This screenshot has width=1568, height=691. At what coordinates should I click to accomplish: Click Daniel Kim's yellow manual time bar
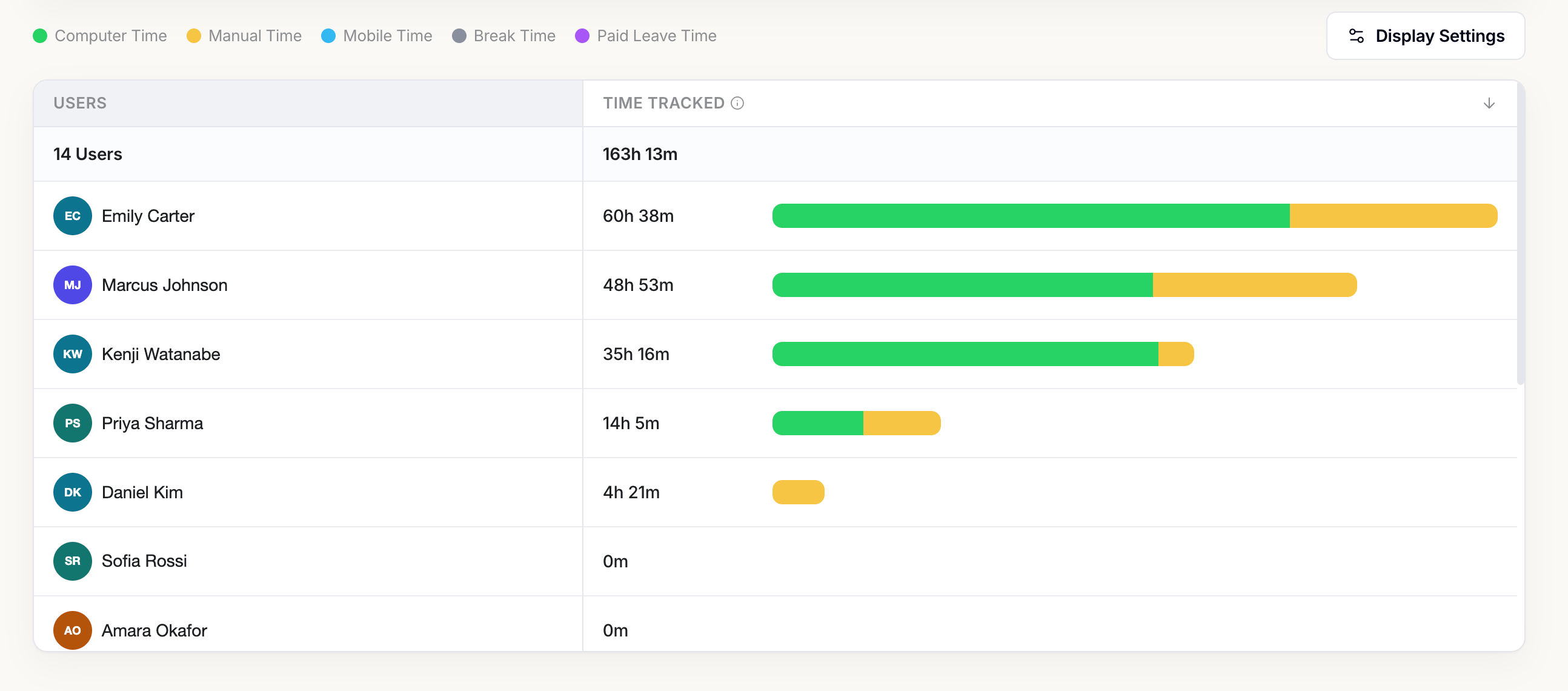pos(799,492)
